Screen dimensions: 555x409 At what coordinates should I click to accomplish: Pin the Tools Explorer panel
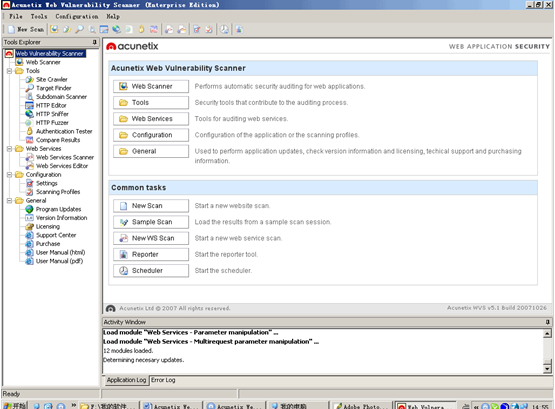pyautogui.click(x=95, y=42)
